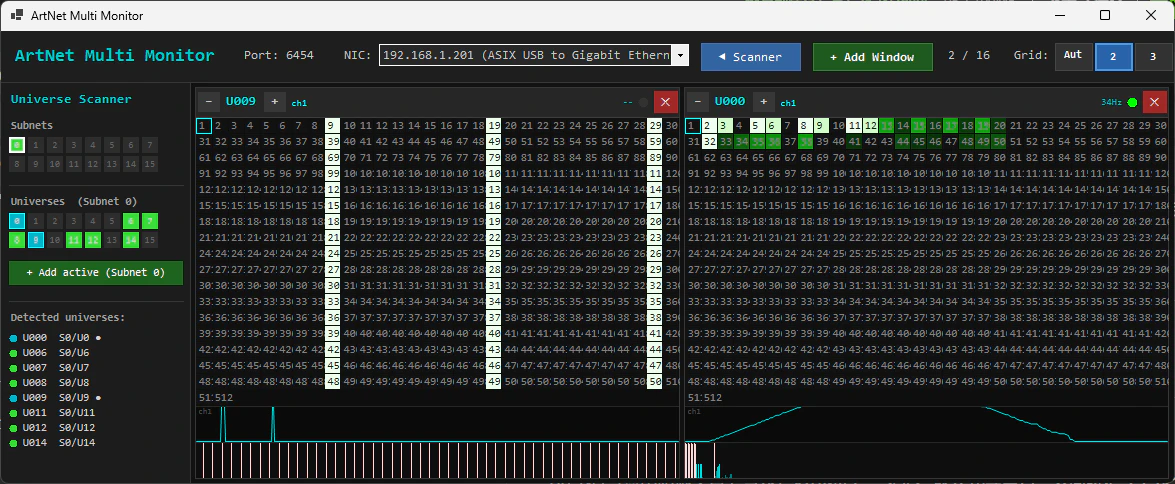Screen dimensions: 1175x484
Task: Select channel 69 in U009 window
Action: (333, 157)
